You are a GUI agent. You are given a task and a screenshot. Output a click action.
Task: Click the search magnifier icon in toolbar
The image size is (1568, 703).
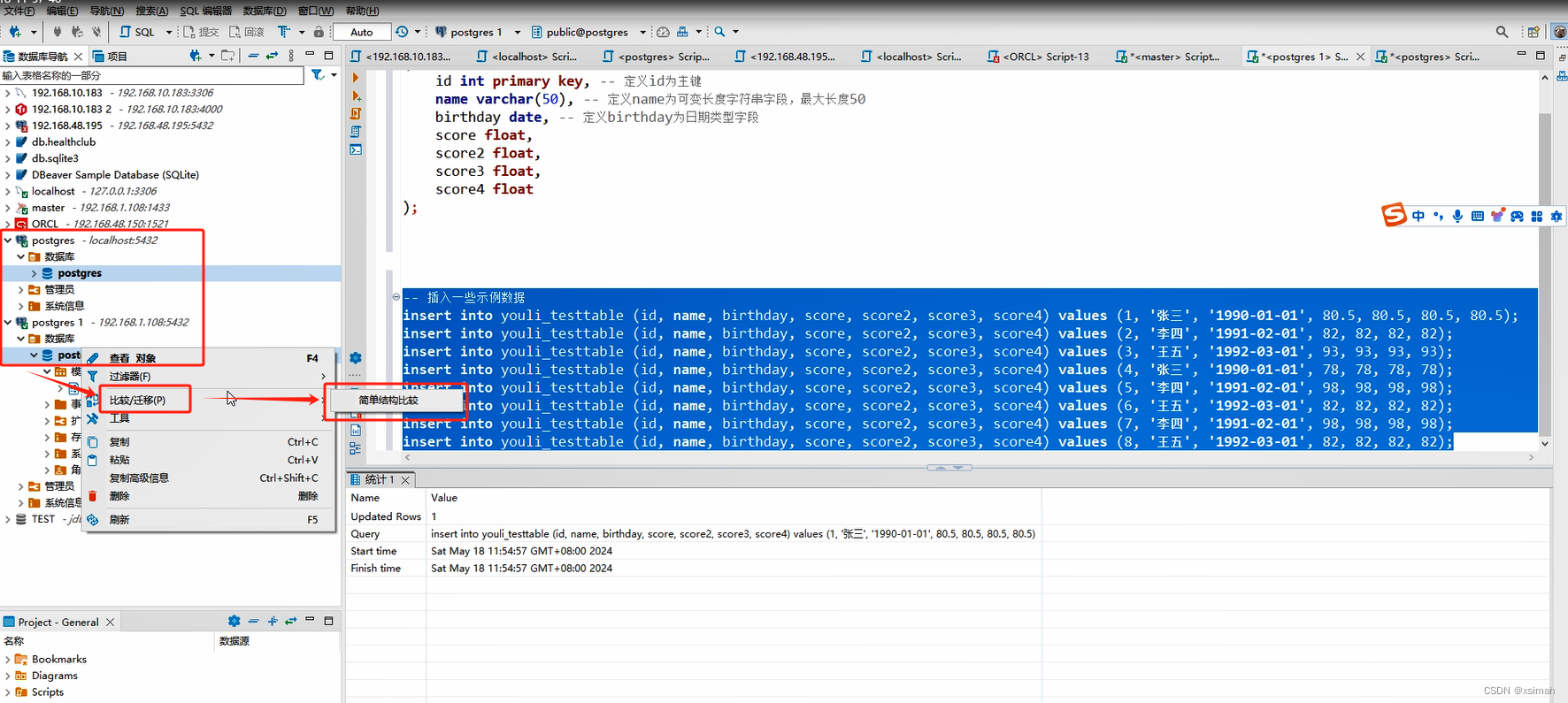point(719,32)
